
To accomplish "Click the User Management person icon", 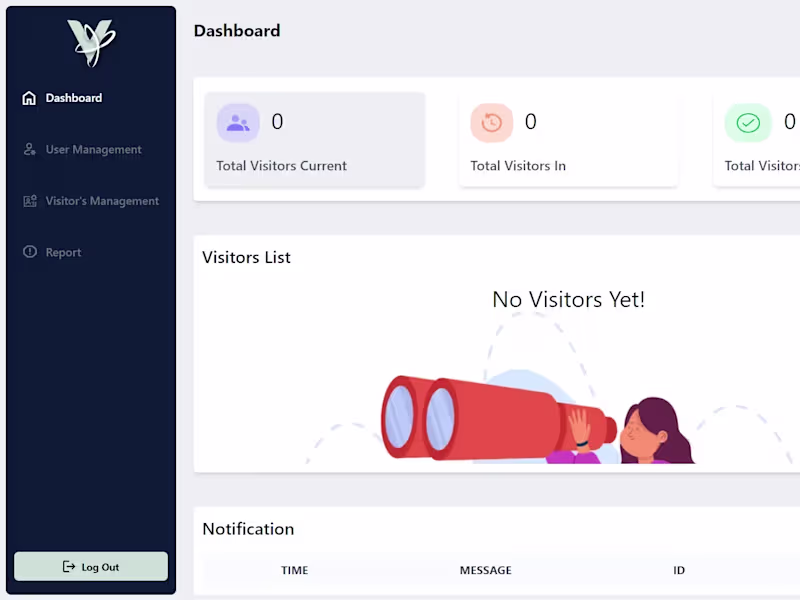I will (x=30, y=149).
